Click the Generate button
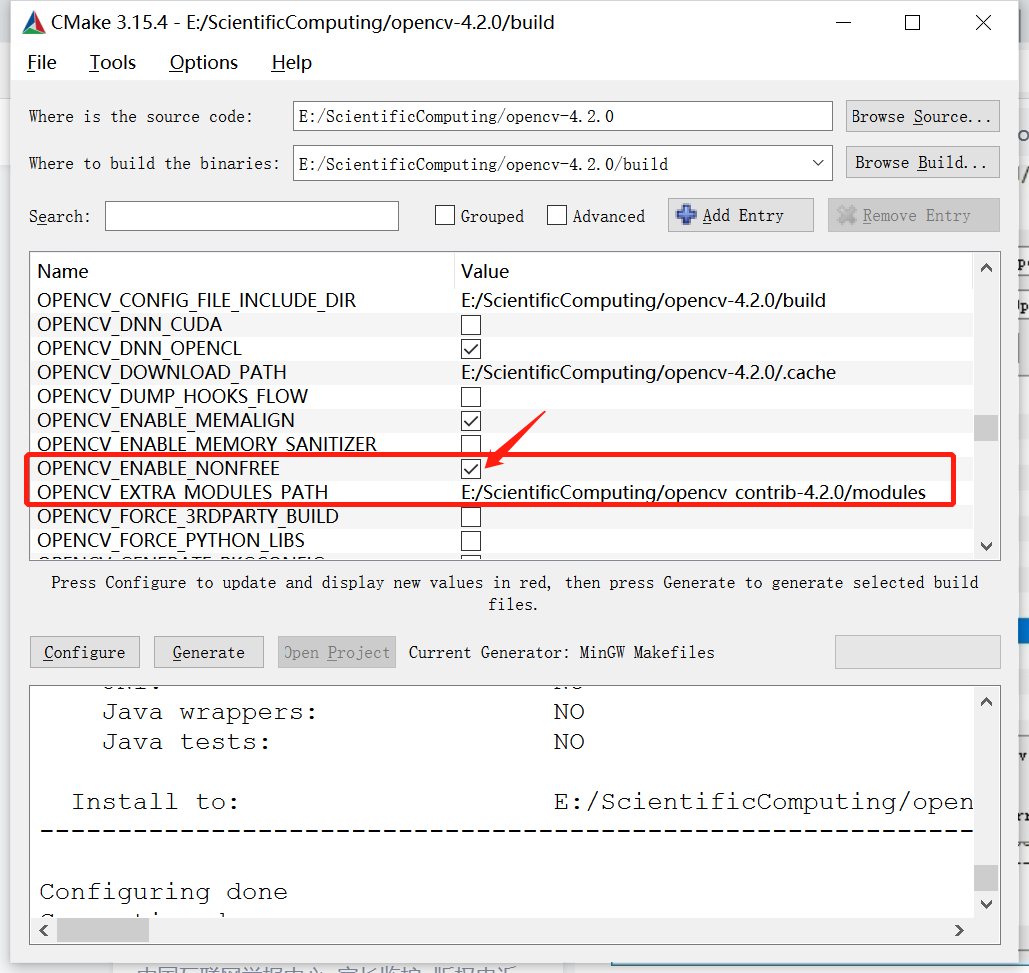The width and height of the screenshot is (1029, 973). 209,652
